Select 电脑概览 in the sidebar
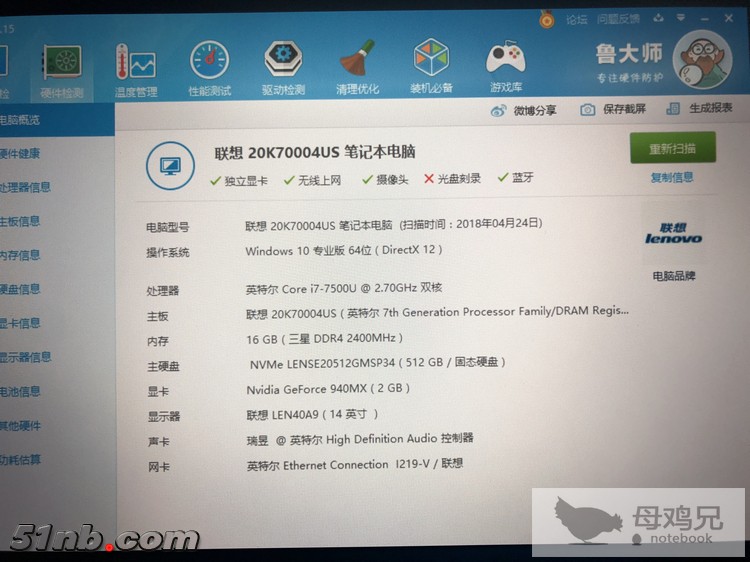Image resolution: width=750 pixels, height=562 pixels. (x=56, y=120)
